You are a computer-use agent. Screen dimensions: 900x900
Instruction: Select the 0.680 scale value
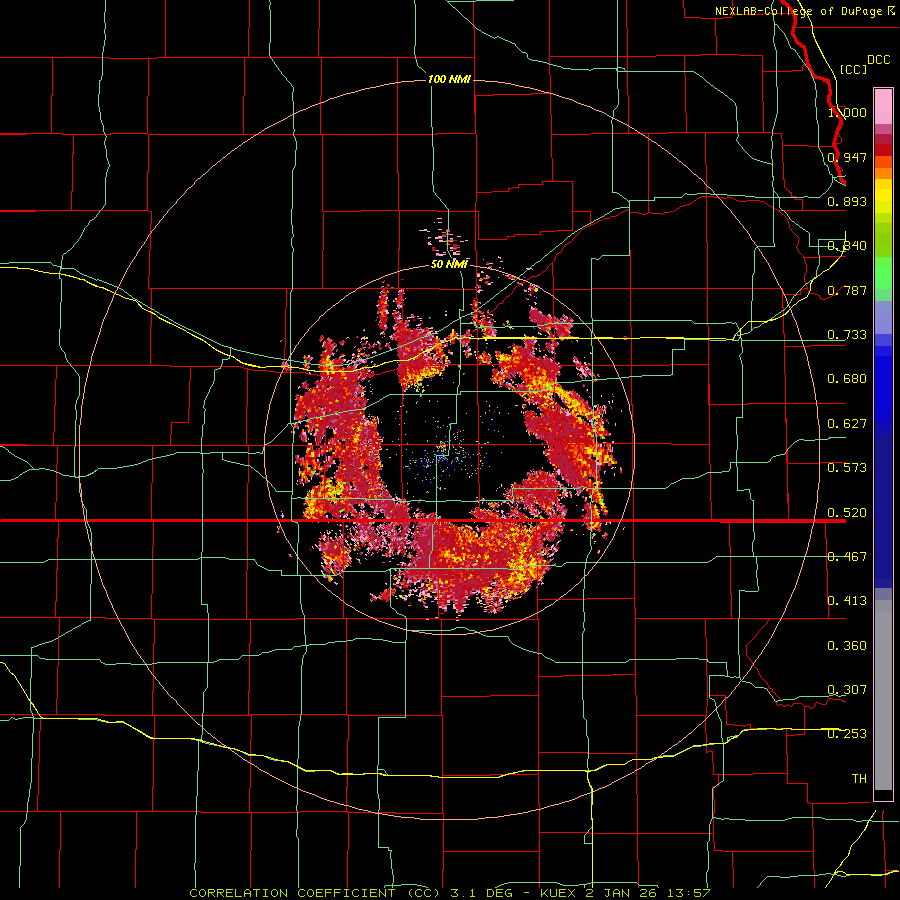pyautogui.click(x=847, y=379)
